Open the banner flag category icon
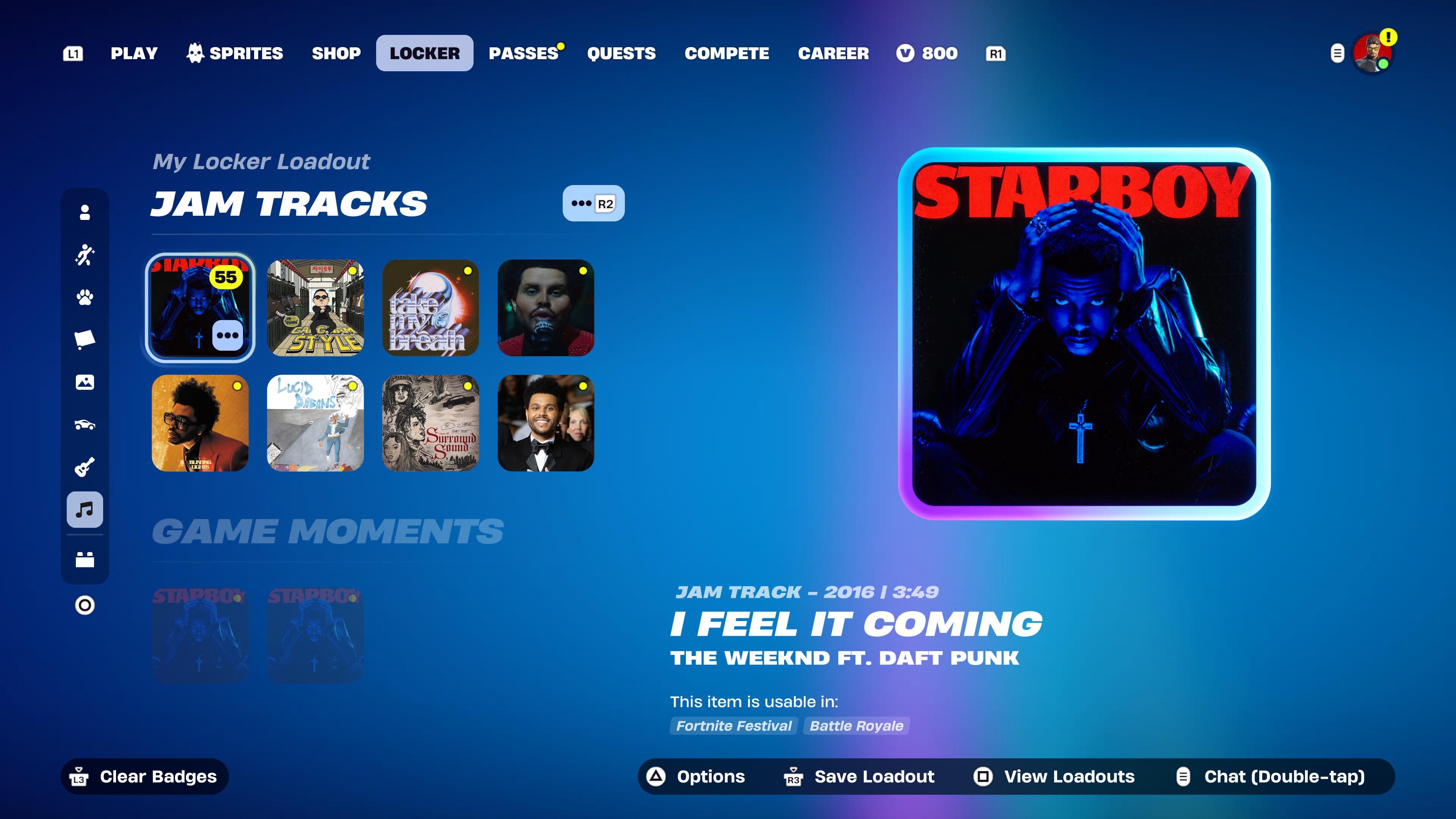Screen dimensions: 1456x819 click(x=85, y=340)
